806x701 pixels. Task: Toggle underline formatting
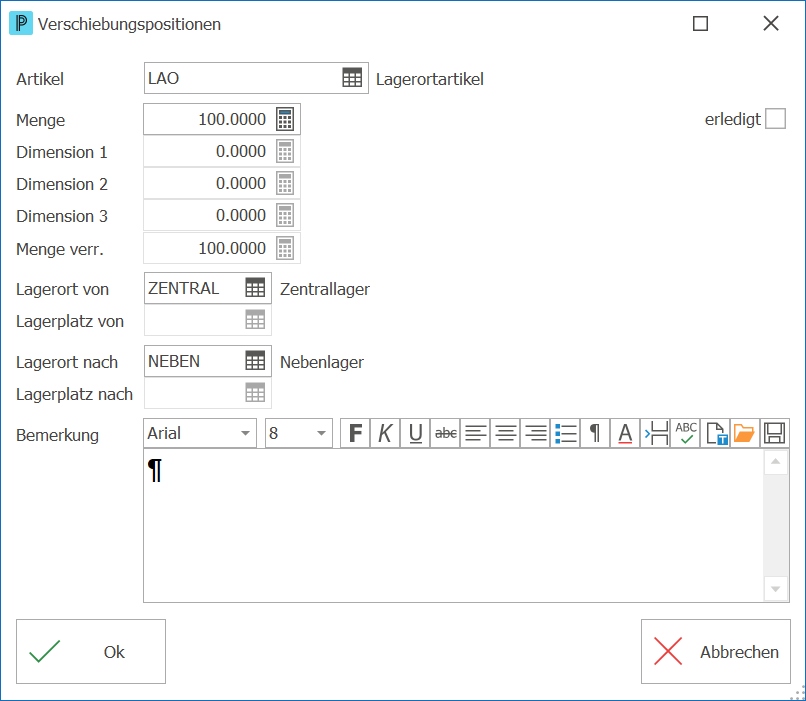click(x=415, y=433)
